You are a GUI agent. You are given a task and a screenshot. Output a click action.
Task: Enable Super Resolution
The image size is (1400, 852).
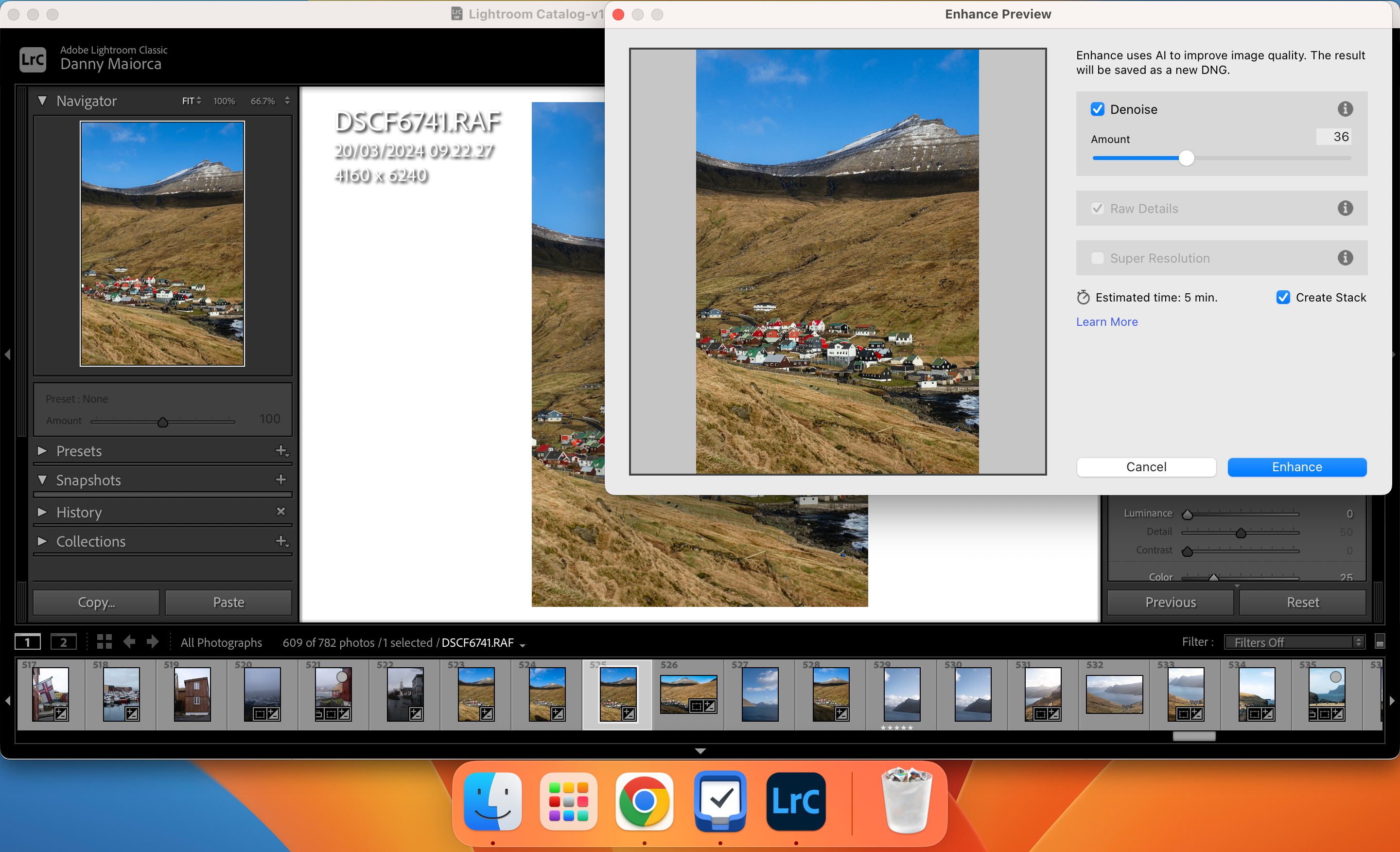pyautogui.click(x=1098, y=257)
